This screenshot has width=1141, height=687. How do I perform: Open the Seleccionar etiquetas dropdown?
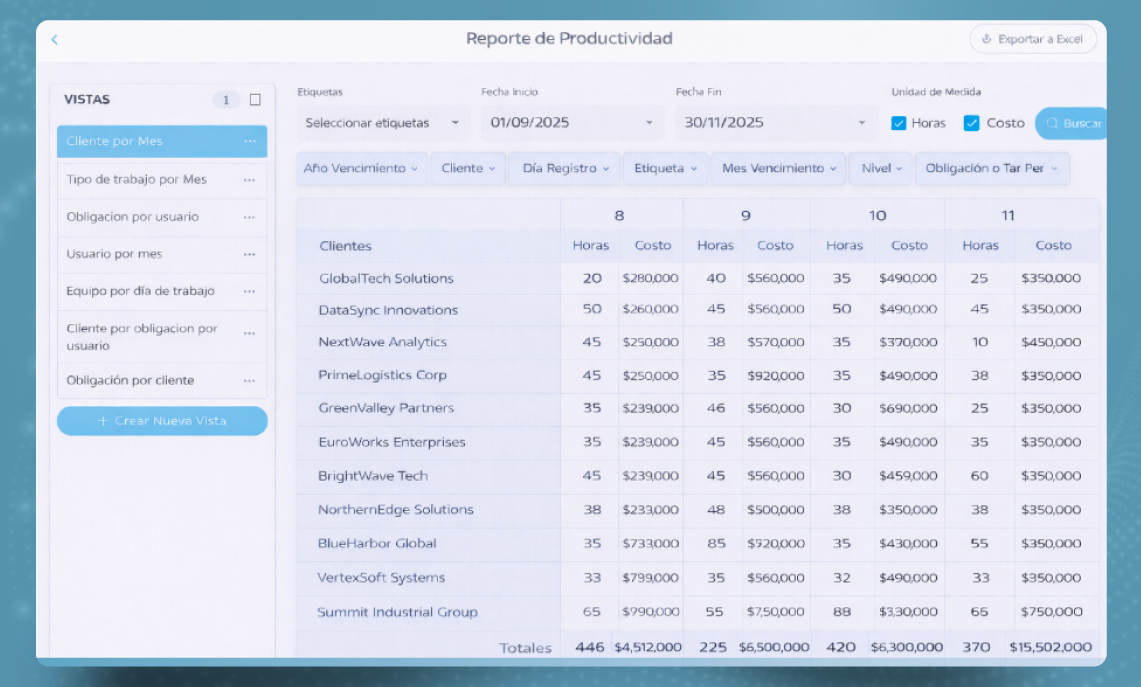pyautogui.click(x=383, y=123)
